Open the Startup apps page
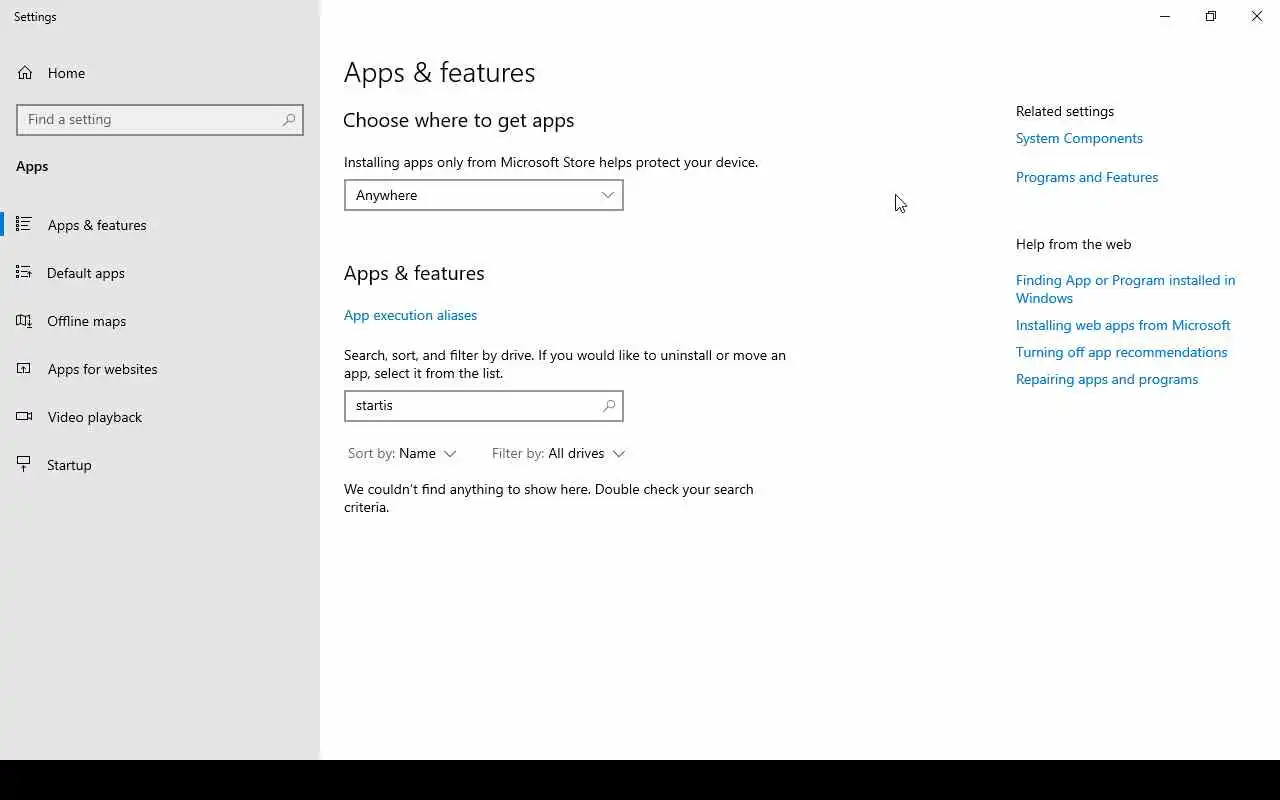 (160, 465)
